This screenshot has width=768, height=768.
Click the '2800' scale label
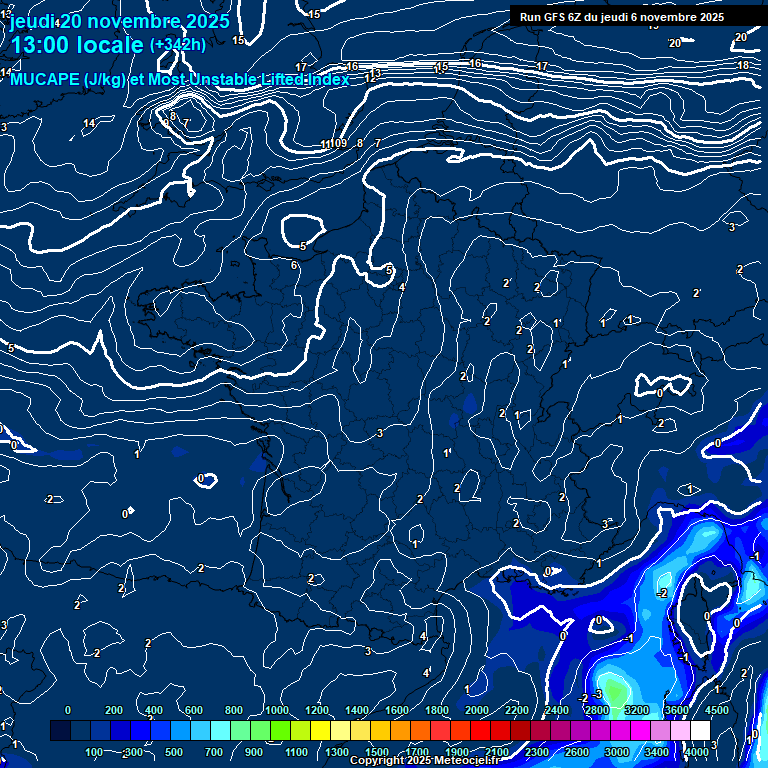click(597, 710)
